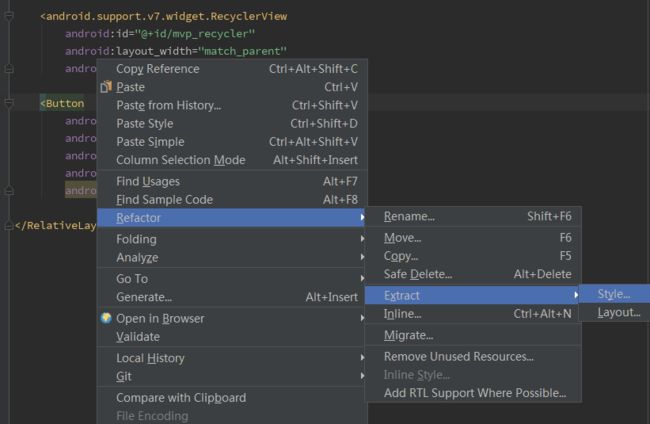Click Add RTL Support Where Possible…

click(473, 393)
